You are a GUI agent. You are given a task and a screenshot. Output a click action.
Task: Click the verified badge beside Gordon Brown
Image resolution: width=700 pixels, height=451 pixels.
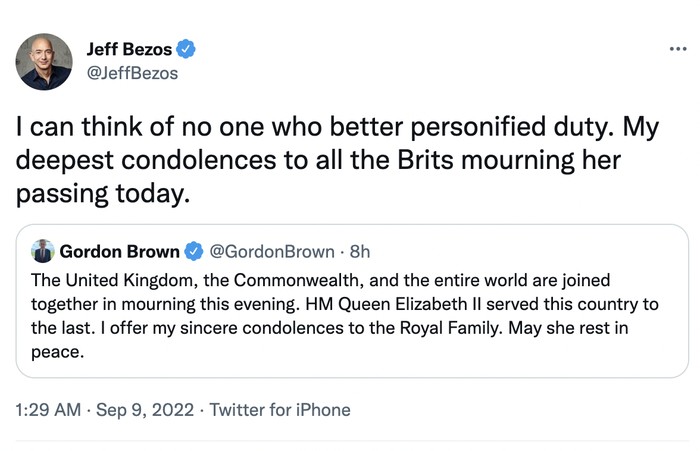click(195, 251)
